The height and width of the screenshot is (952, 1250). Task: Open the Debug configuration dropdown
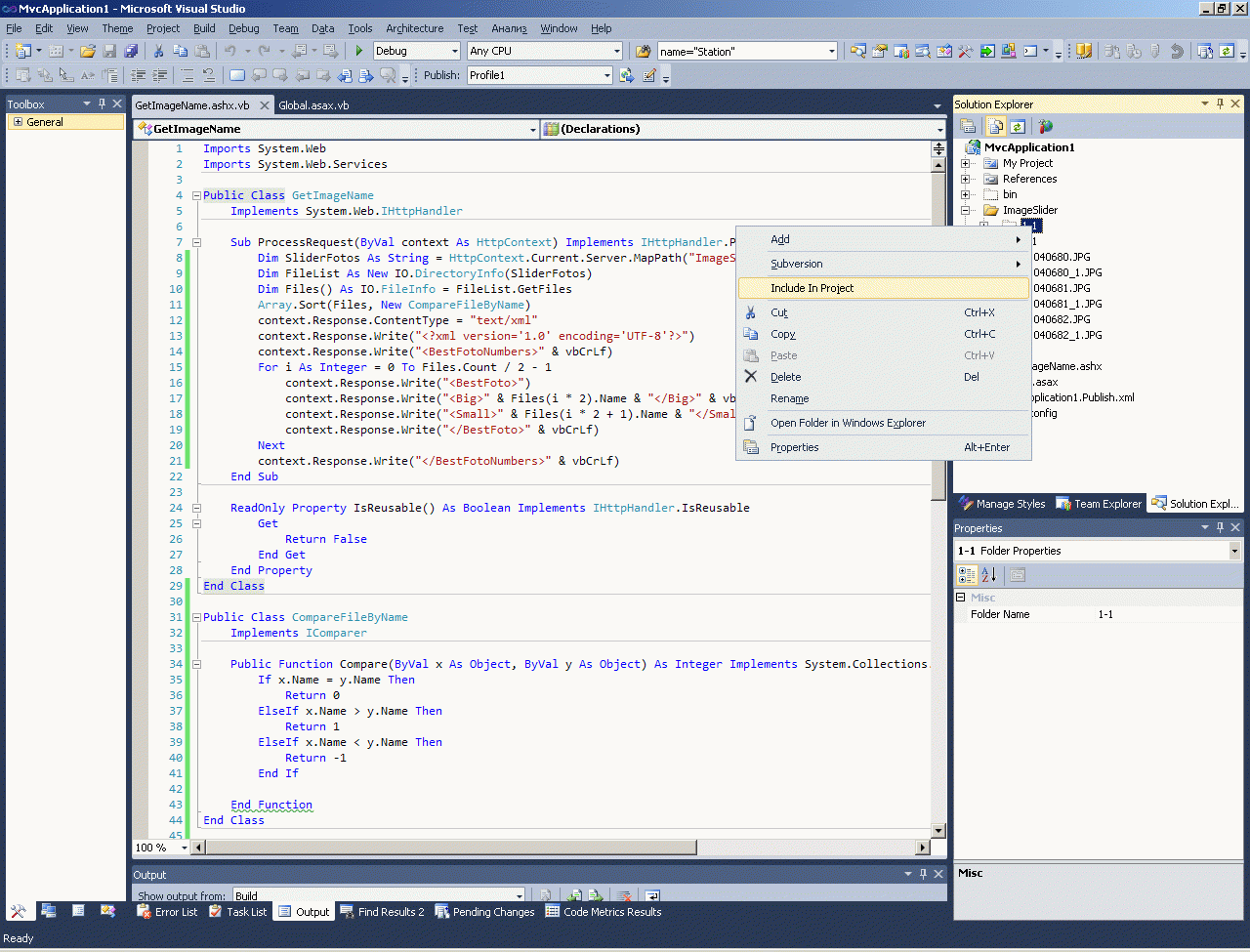point(454,51)
